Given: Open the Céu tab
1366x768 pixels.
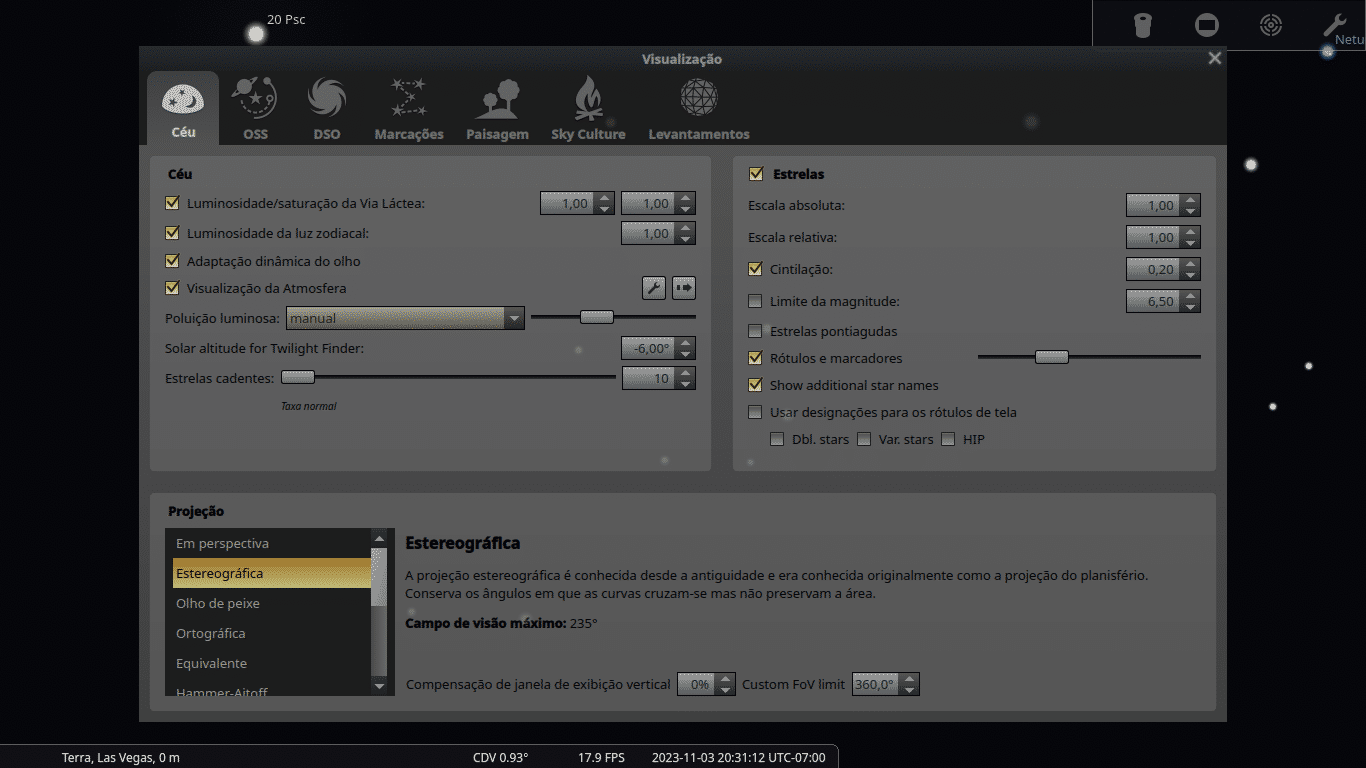Looking at the screenshot, I should click(183, 109).
